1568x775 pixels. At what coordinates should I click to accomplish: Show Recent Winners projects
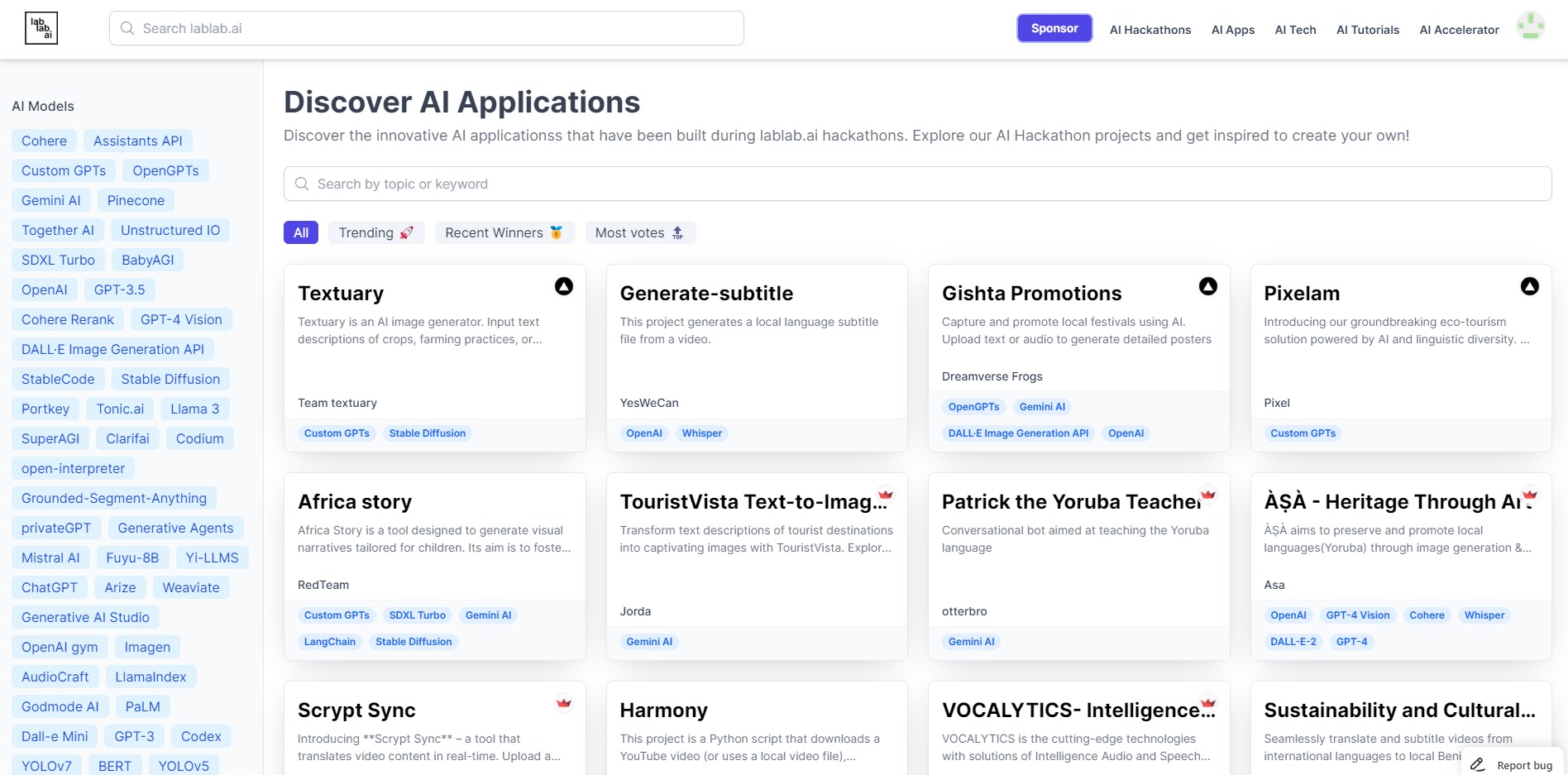click(504, 232)
